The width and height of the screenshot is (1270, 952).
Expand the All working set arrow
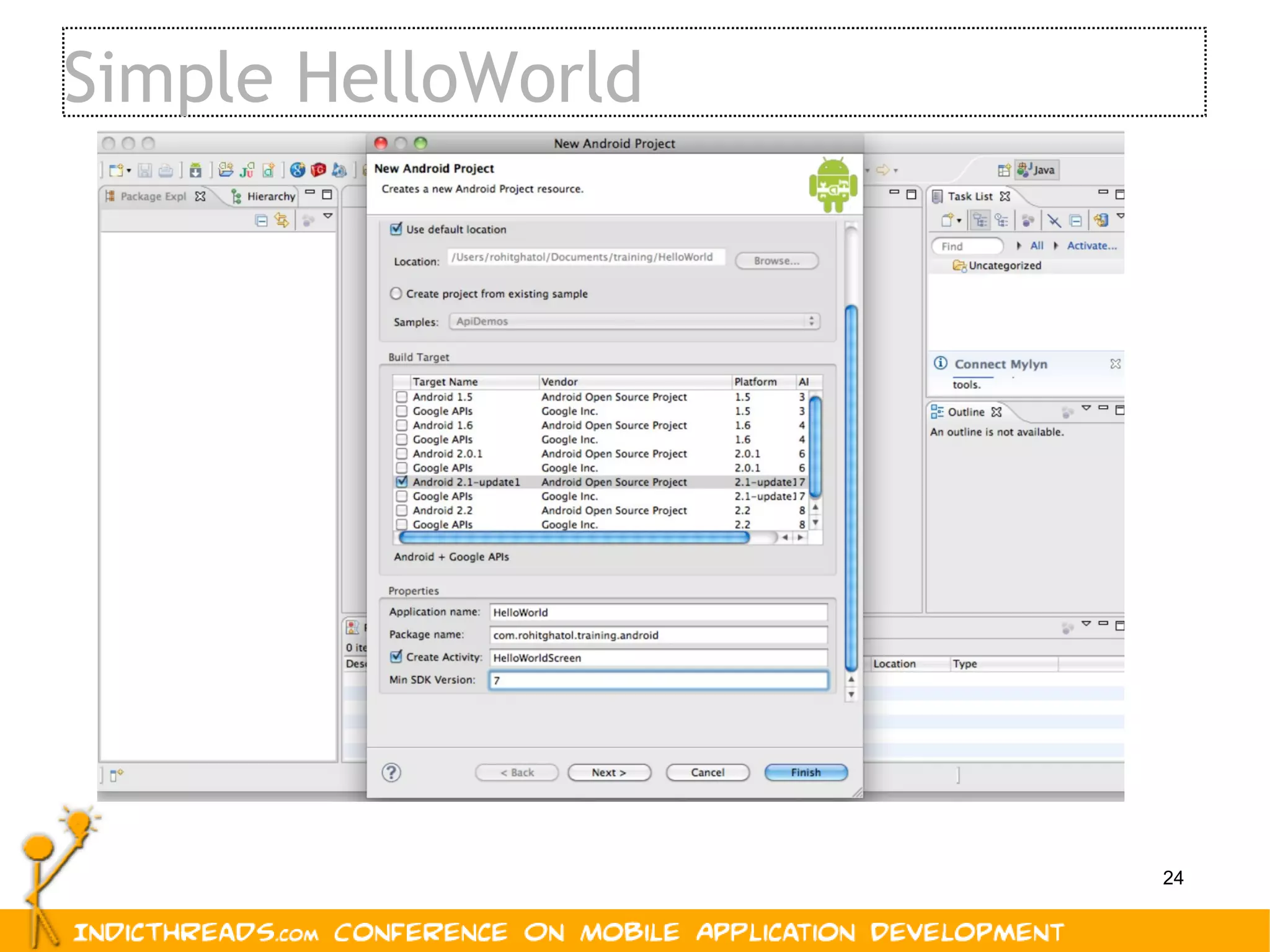[x=1019, y=246]
